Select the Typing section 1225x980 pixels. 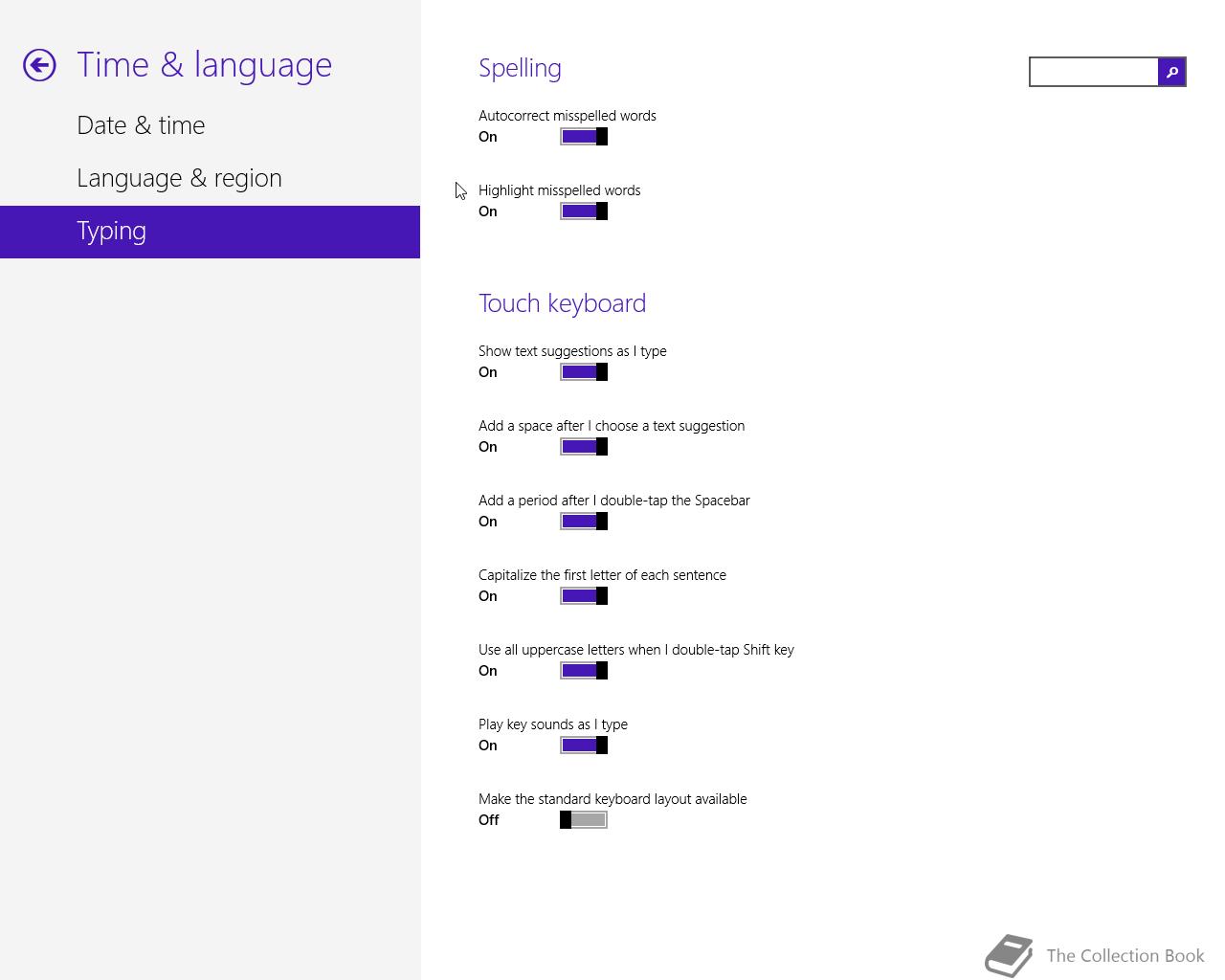click(112, 232)
